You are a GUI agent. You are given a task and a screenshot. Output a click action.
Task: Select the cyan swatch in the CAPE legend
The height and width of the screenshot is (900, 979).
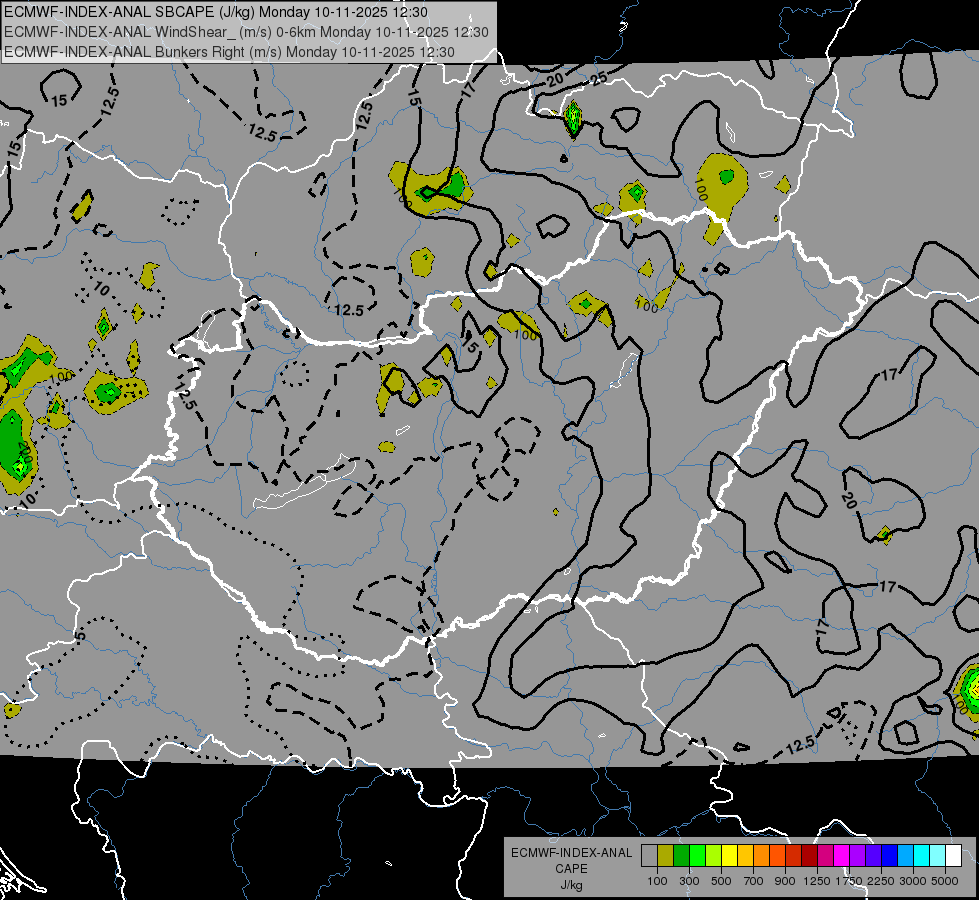(x=922, y=855)
